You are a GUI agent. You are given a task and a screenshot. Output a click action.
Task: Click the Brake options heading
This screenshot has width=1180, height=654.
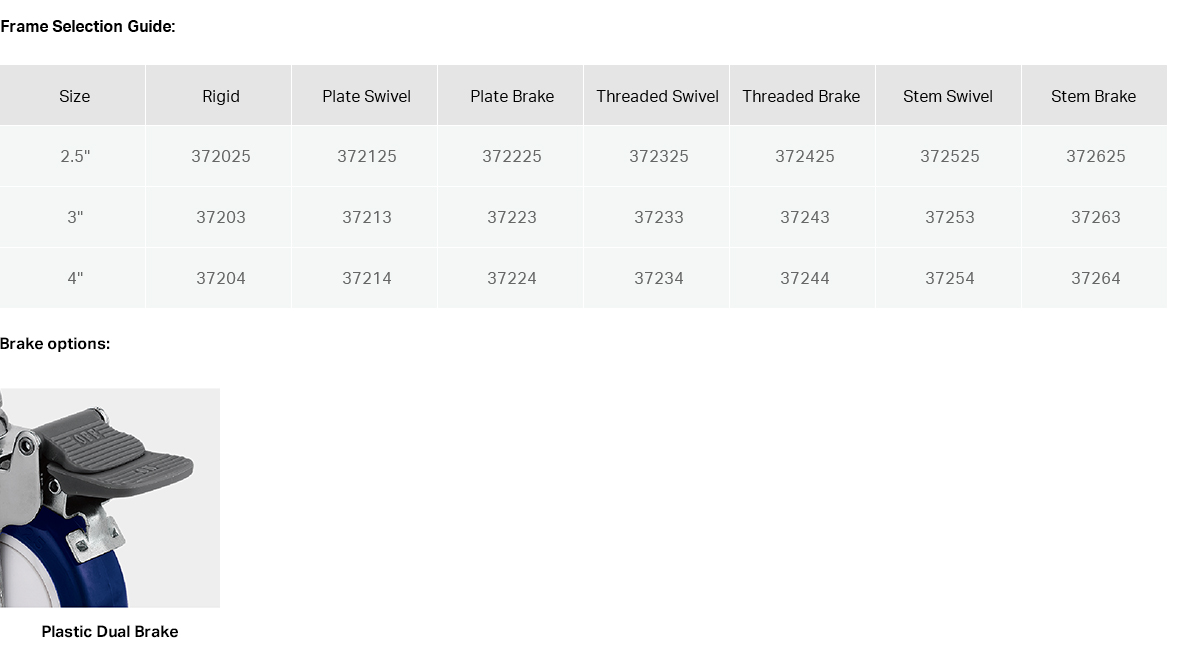[55, 344]
